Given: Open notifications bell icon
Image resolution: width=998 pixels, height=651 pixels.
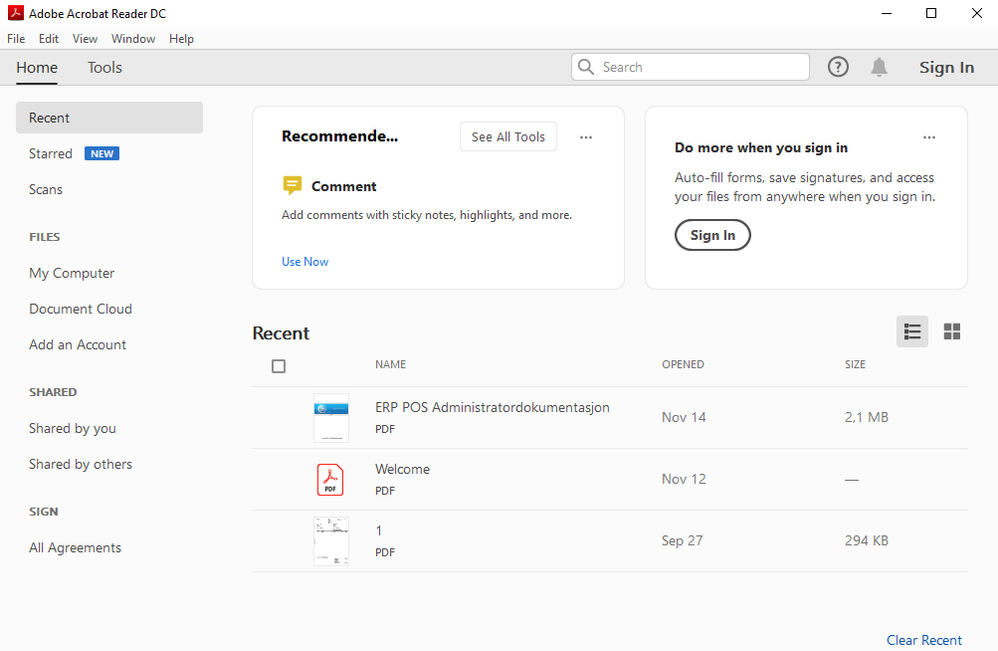Looking at the screenshot, I should click(879, 67).
